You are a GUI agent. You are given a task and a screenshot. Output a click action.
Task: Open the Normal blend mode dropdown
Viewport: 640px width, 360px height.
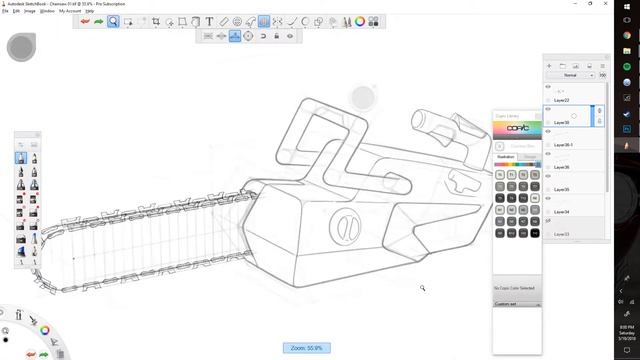[x=571, y=76]
